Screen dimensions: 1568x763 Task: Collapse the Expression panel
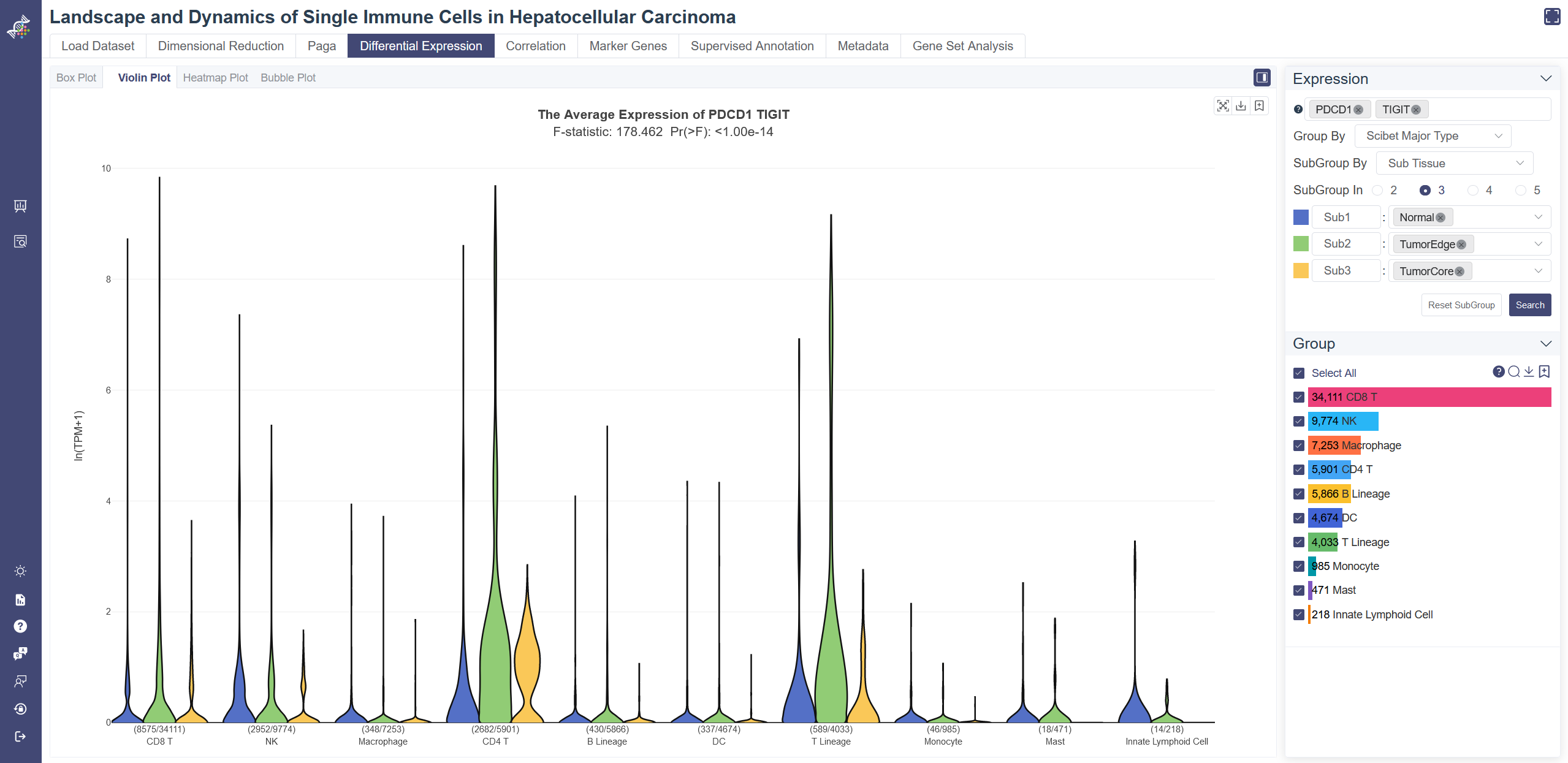click(1545, 79)
